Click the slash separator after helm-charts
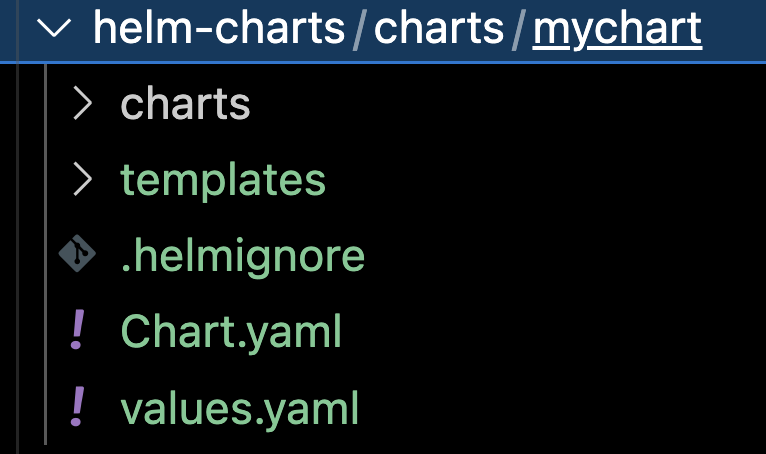The height and width of the screenshot is (454, 766). tap(359, 30)
